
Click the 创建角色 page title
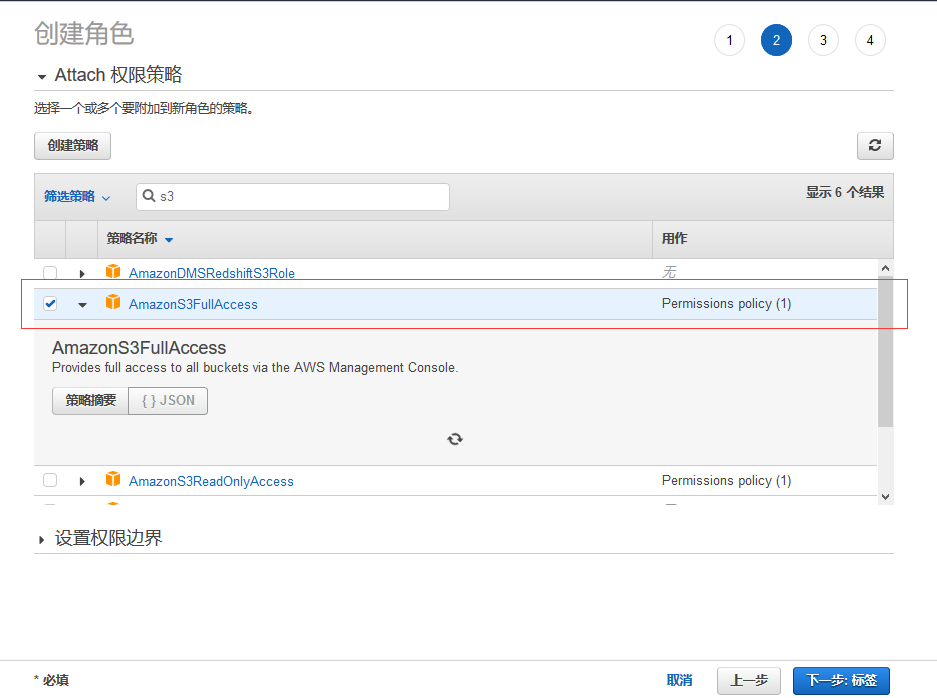(x=84, y=33)
